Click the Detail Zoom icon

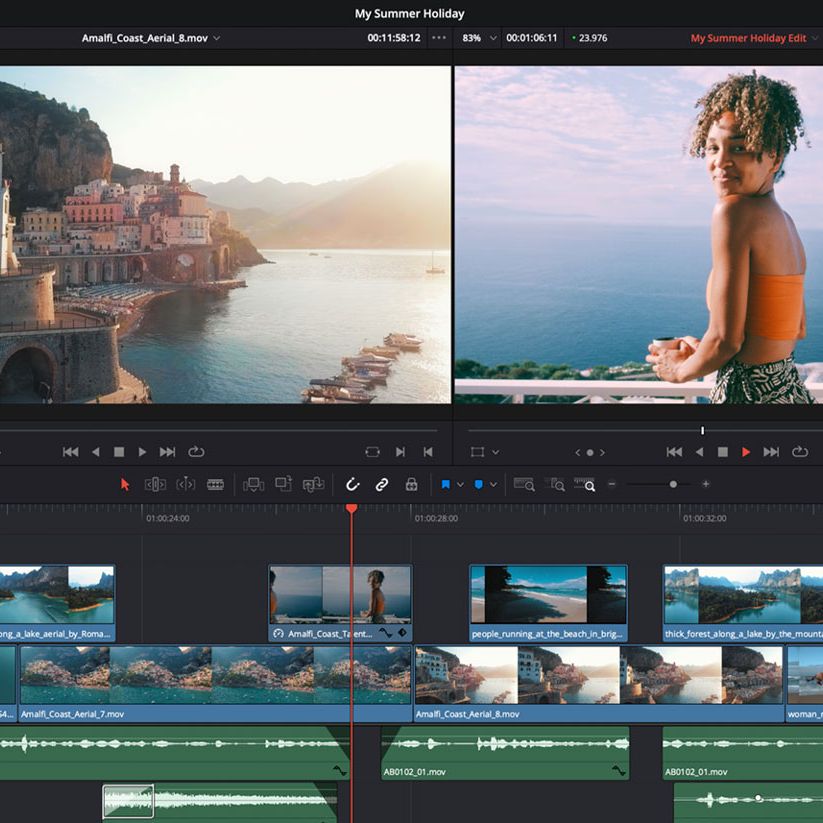click(x=554, y=484)
